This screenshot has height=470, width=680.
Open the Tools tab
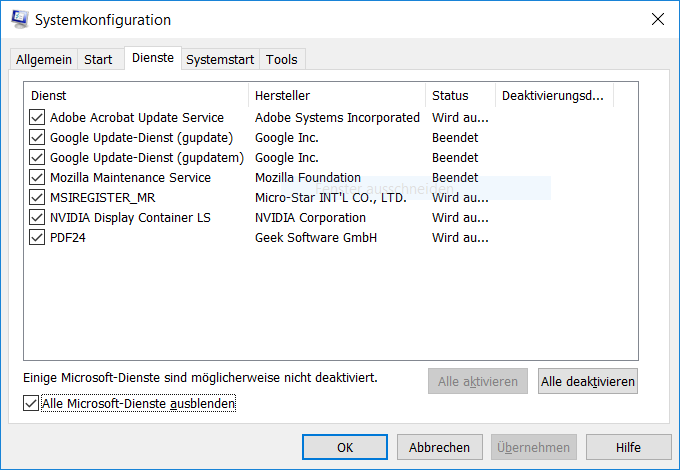(x=282, y=60)
